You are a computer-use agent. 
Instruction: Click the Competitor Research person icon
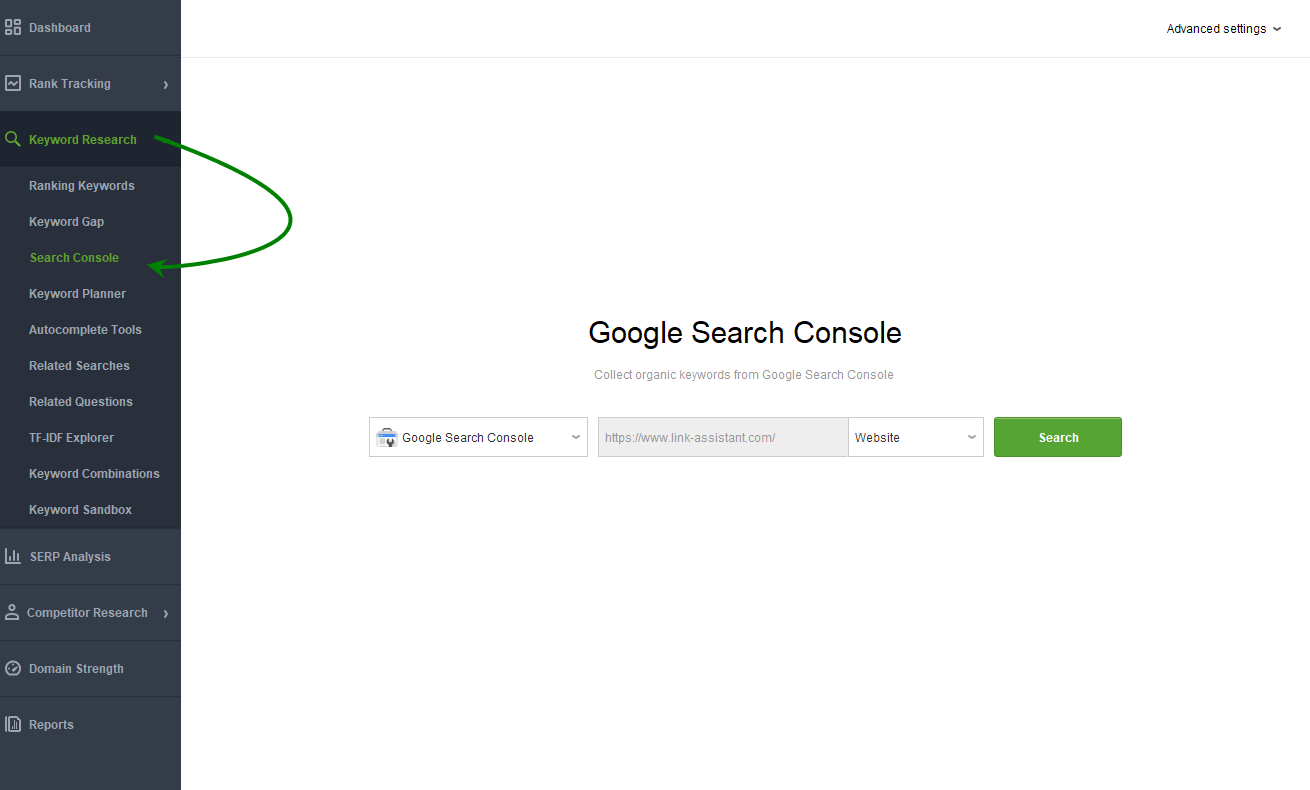(12, 612)
